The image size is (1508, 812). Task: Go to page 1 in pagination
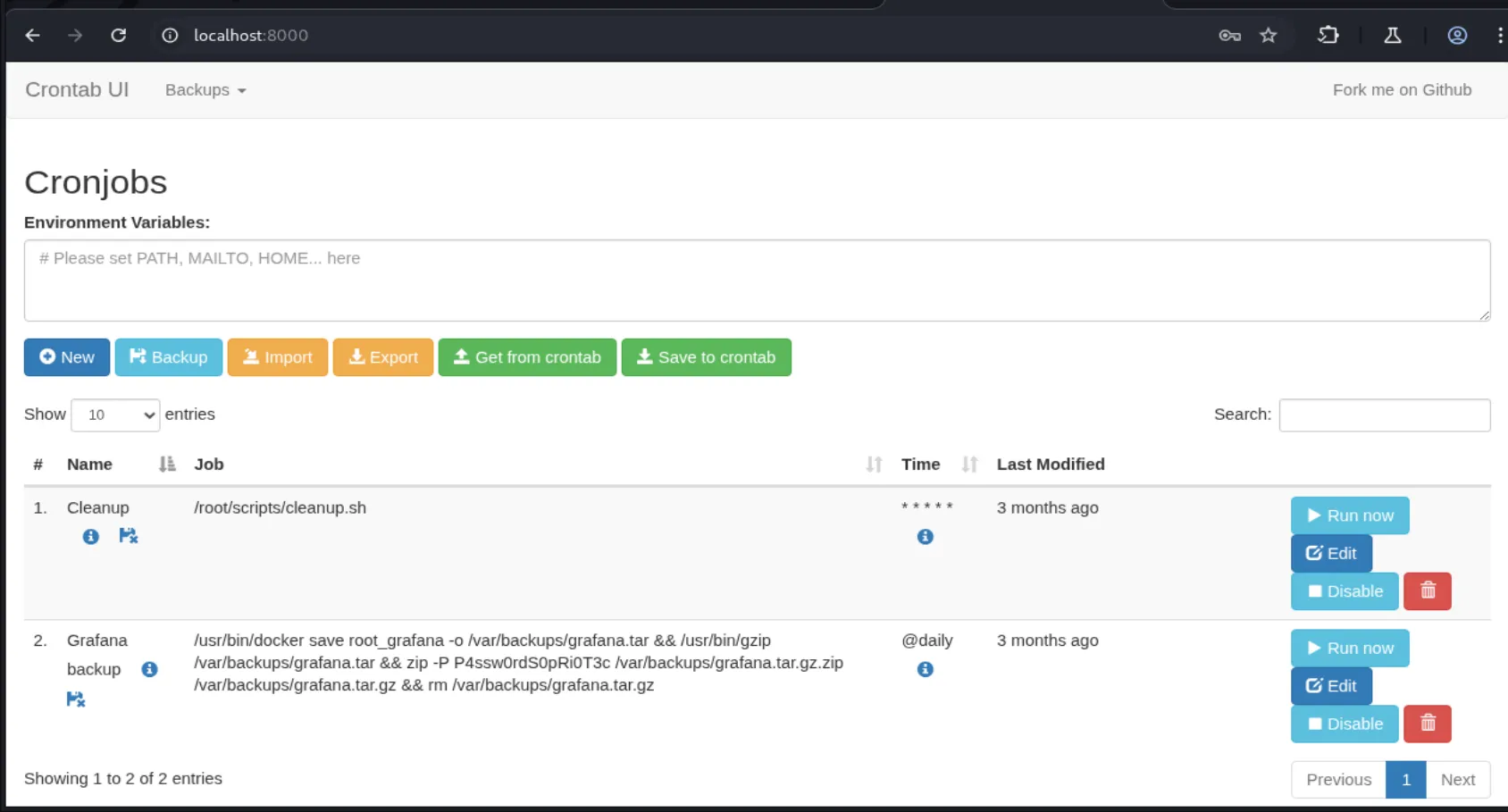click(1405, 780)
